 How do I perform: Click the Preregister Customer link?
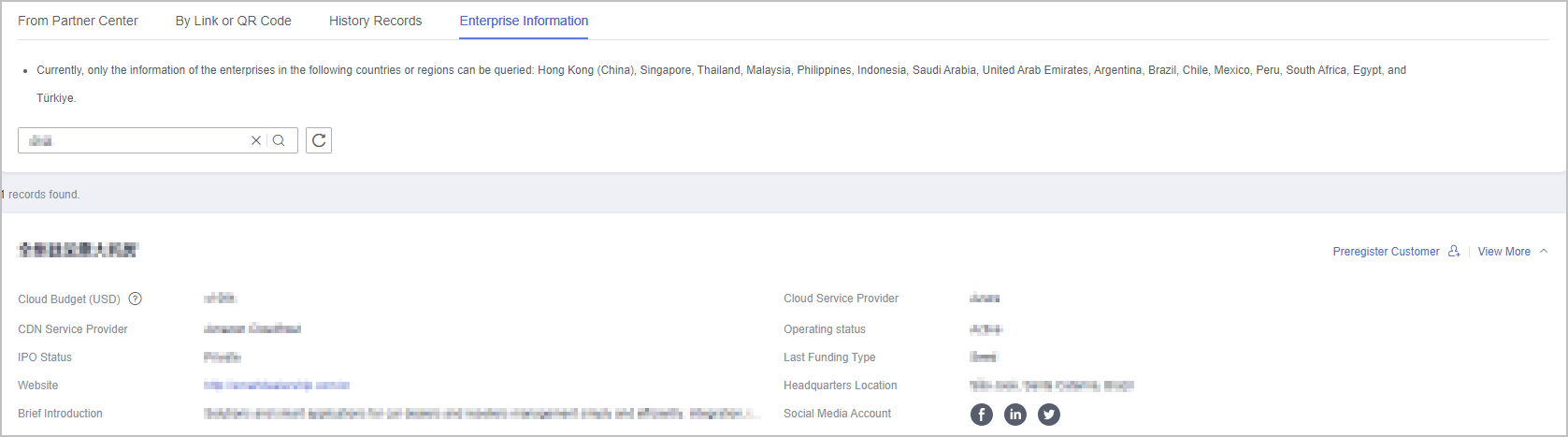[1386, 252]
